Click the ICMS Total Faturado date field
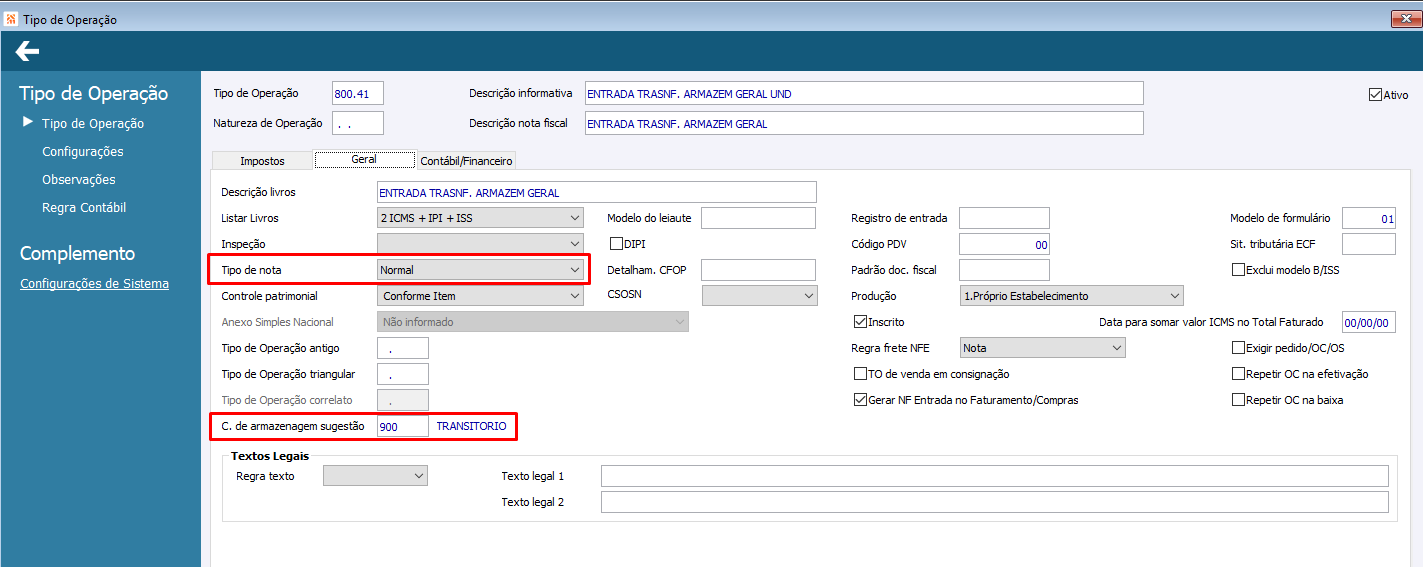The height and width of the screenshot is (567, 1423). pos(1369,322)
